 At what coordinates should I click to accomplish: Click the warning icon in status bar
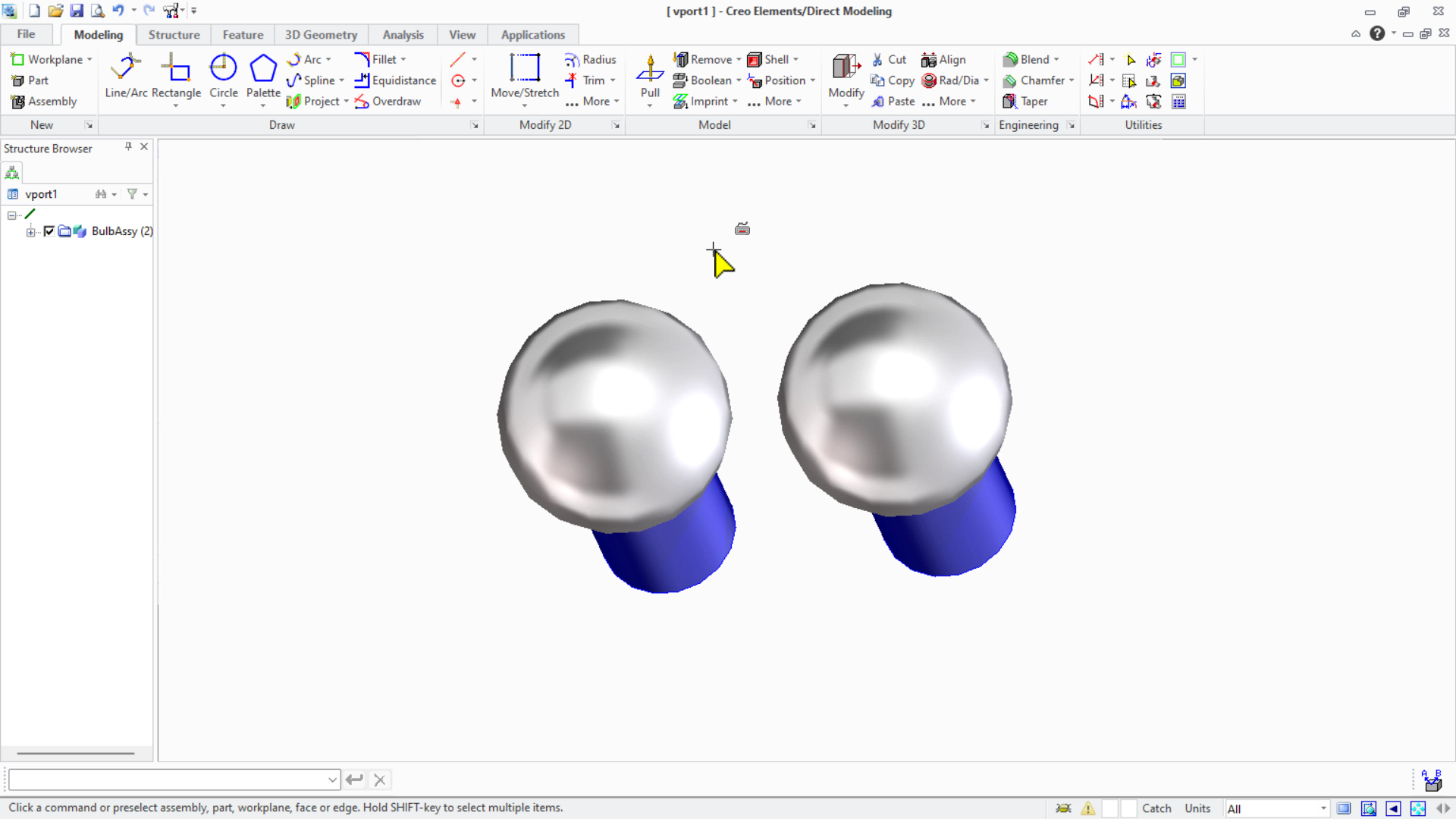pyautogui.click(x=1088, y=808)
